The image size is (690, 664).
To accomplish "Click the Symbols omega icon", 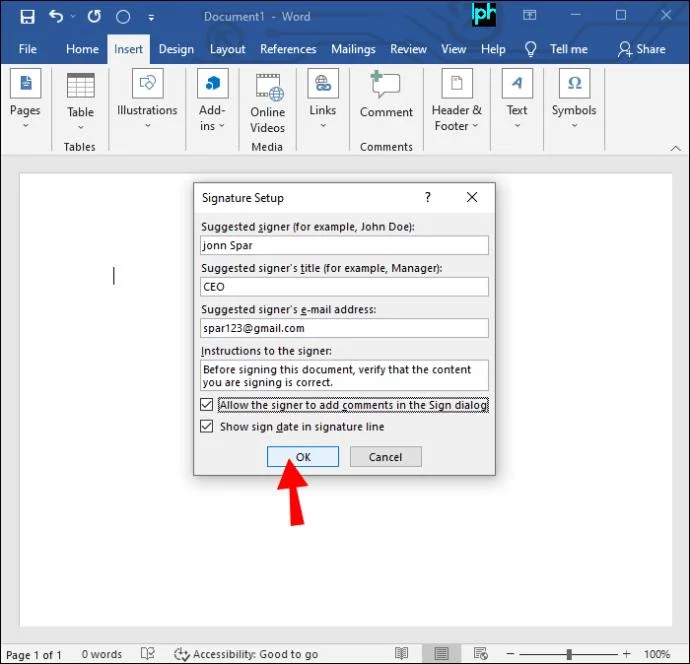I will pyautogui.click(x=574, y=83).
